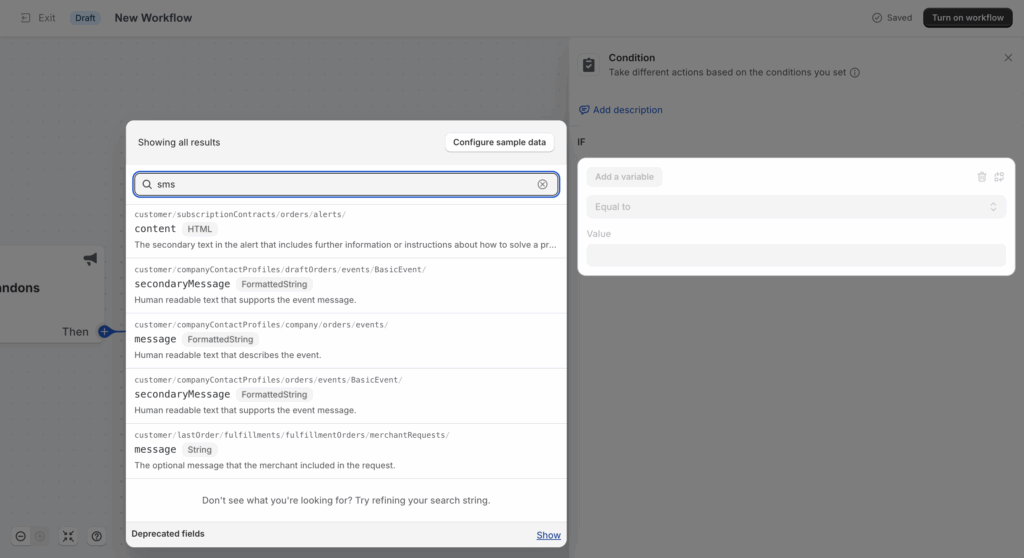Image resolution: width=1024 pixels, height=558 pixels.
Task: Click Add a variable button
Action: click(x=624, y=176)
